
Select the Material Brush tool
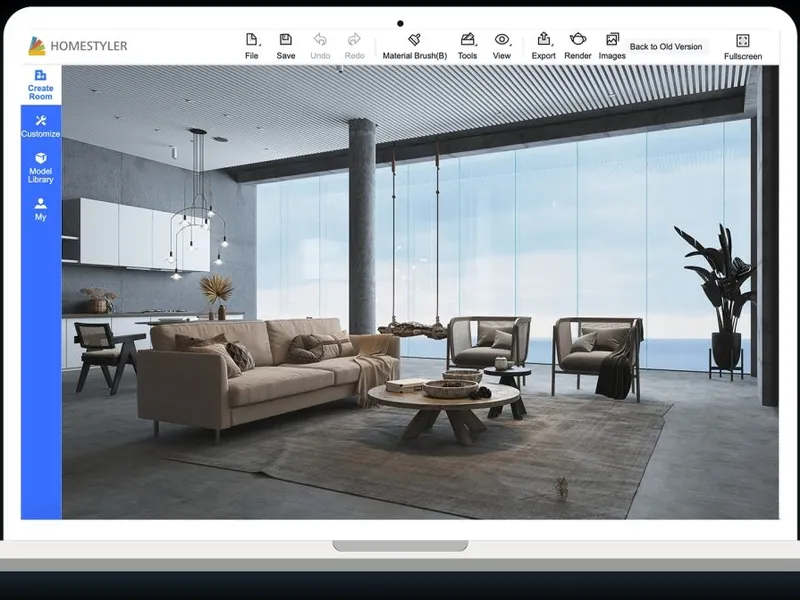(x=415, y=46)
